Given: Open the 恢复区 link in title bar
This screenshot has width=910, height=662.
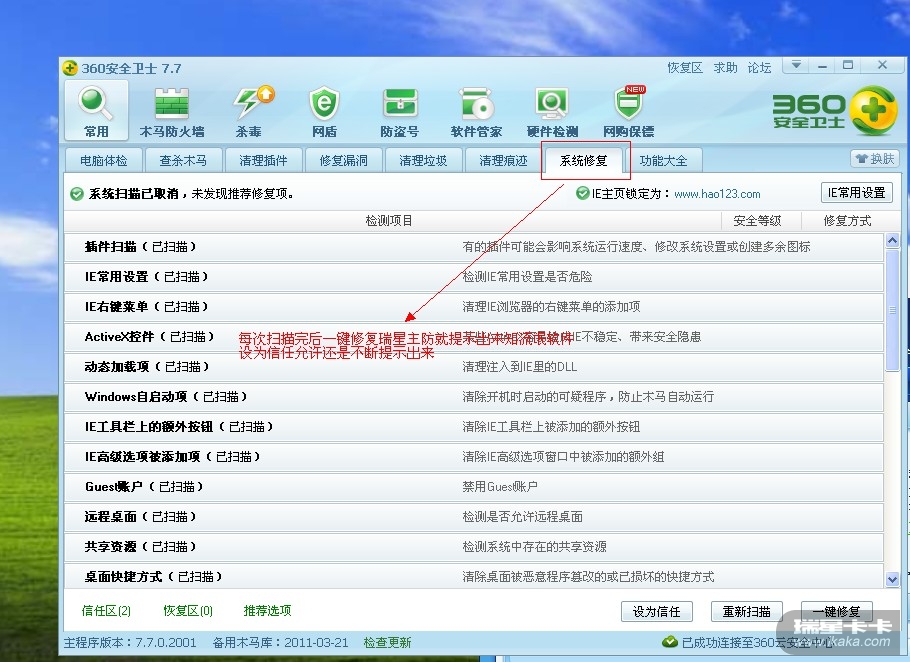Looking at the screenshot, I should 685,68.
